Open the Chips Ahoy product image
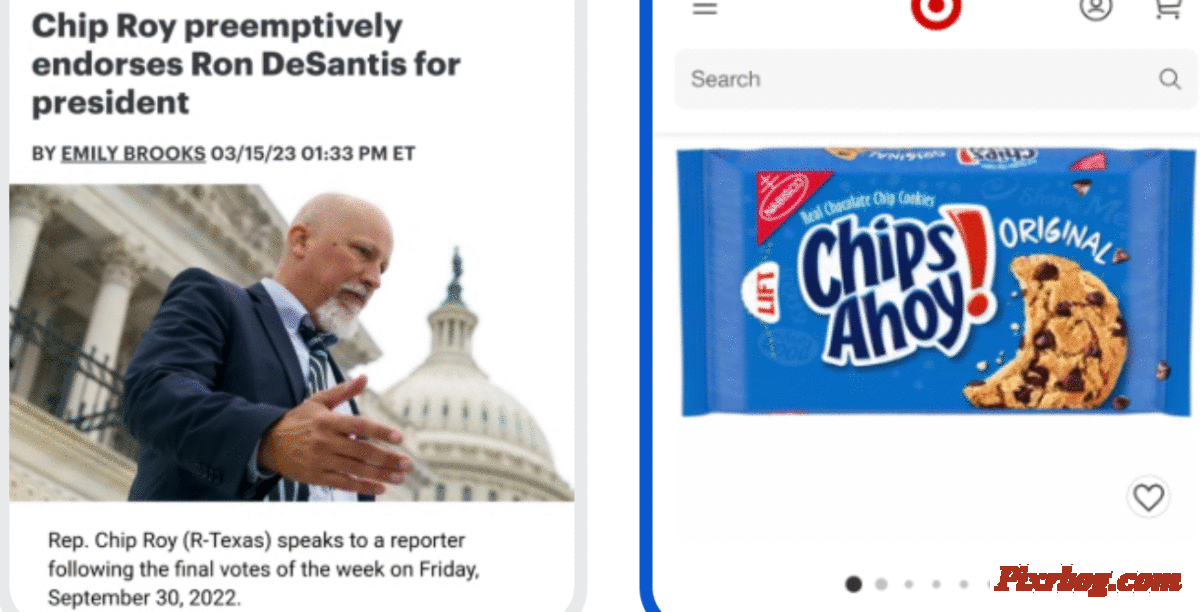The width and height of the screenshot is (1200, 612). (x=936, y=283)
